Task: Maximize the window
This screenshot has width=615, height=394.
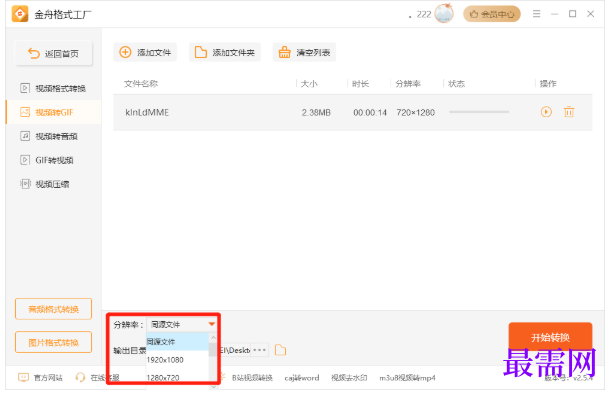Action: pyautogui.click(x=573, y=14)
